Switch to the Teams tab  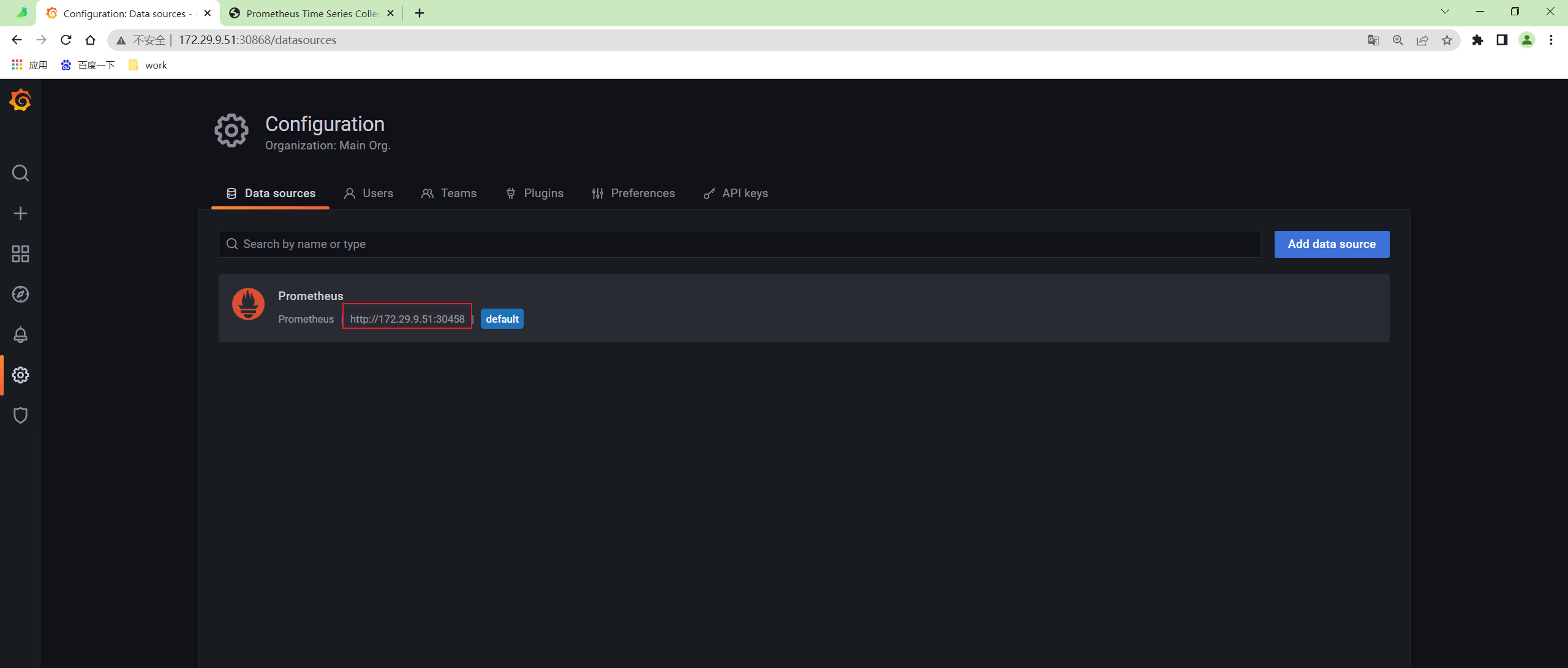(x=449, y=193)
